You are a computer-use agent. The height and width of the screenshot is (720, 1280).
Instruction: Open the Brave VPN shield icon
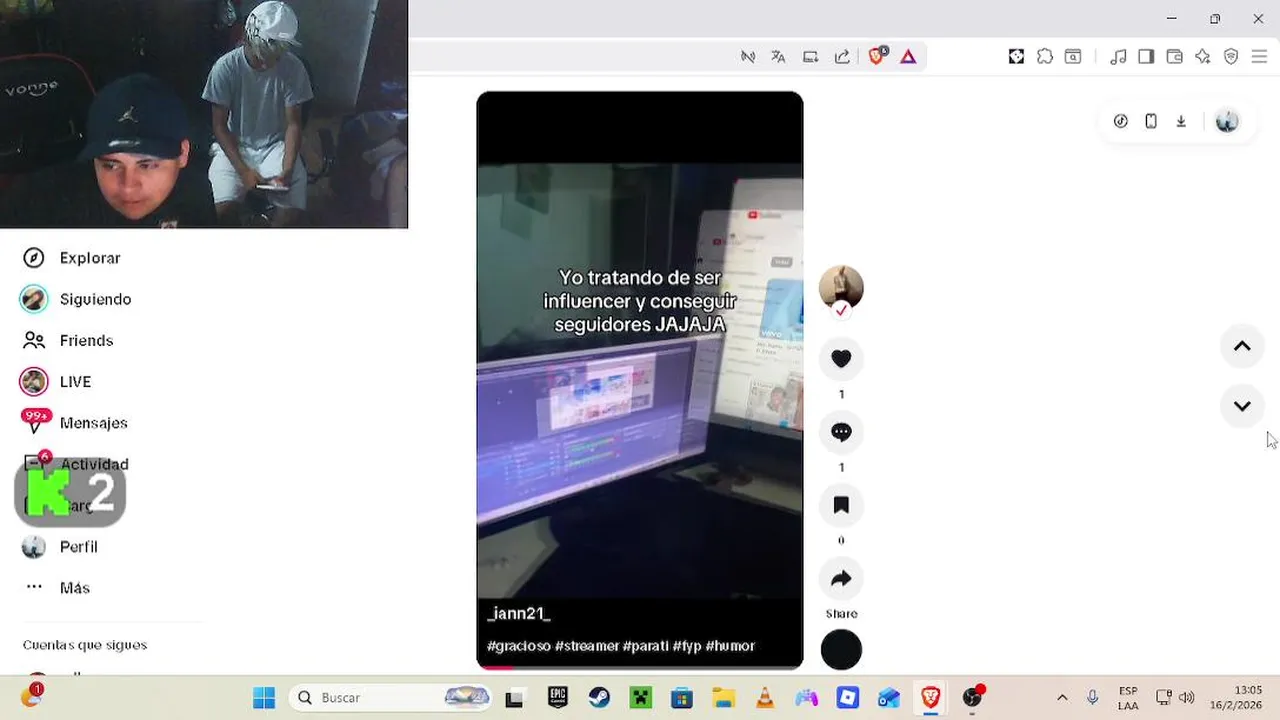pos(1231,57)
